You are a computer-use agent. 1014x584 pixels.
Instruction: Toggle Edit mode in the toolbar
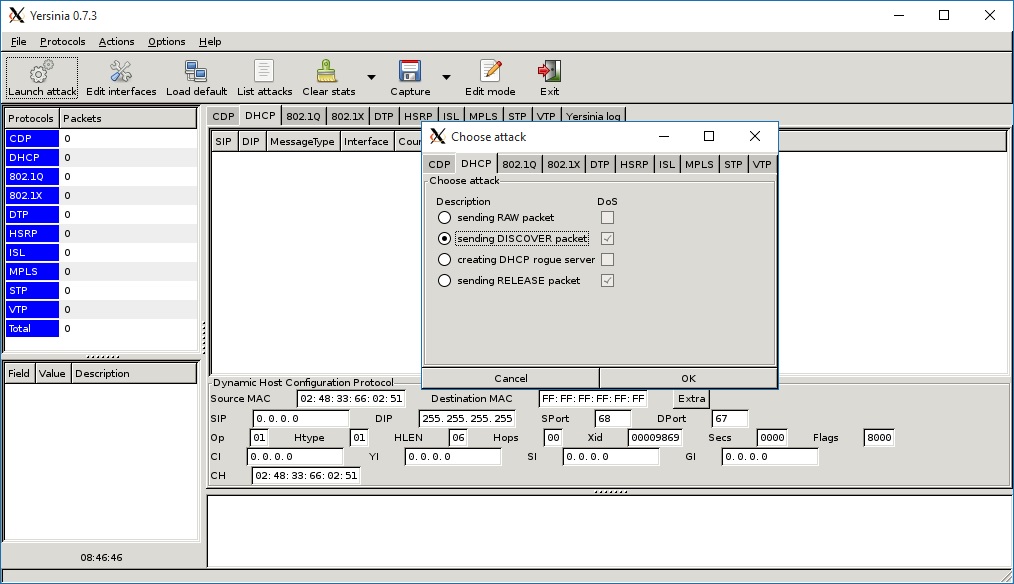click(x=490, y=72)
